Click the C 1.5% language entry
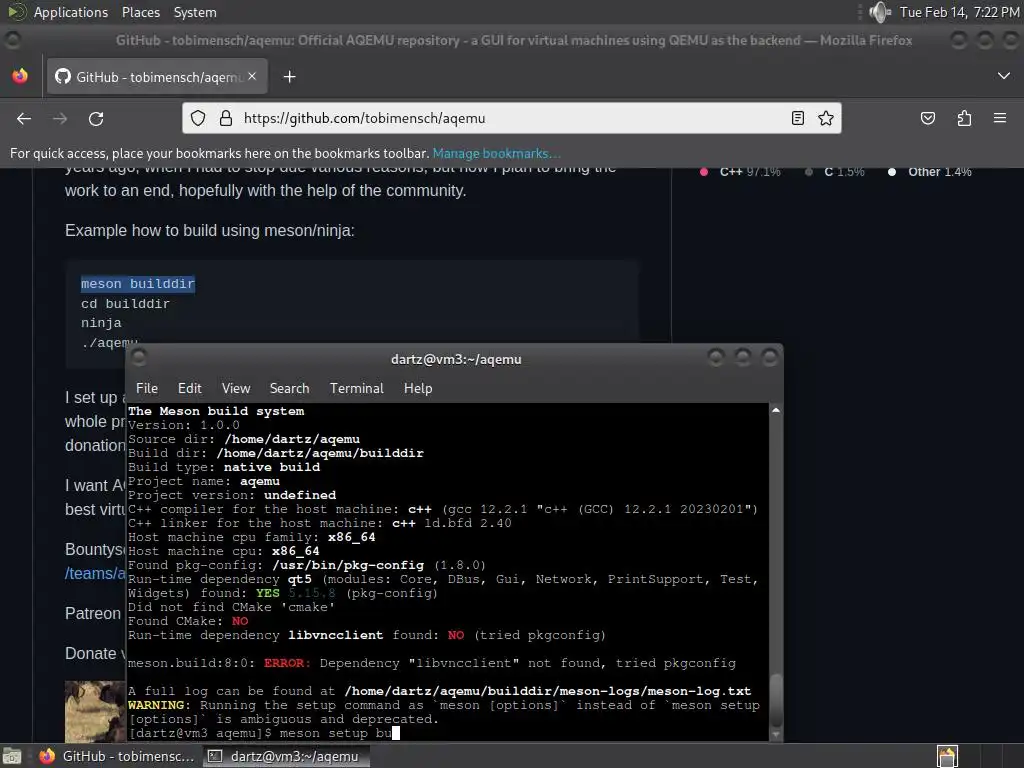The width and height of the screenshot is (1024, 768). (x=835, y=172)
